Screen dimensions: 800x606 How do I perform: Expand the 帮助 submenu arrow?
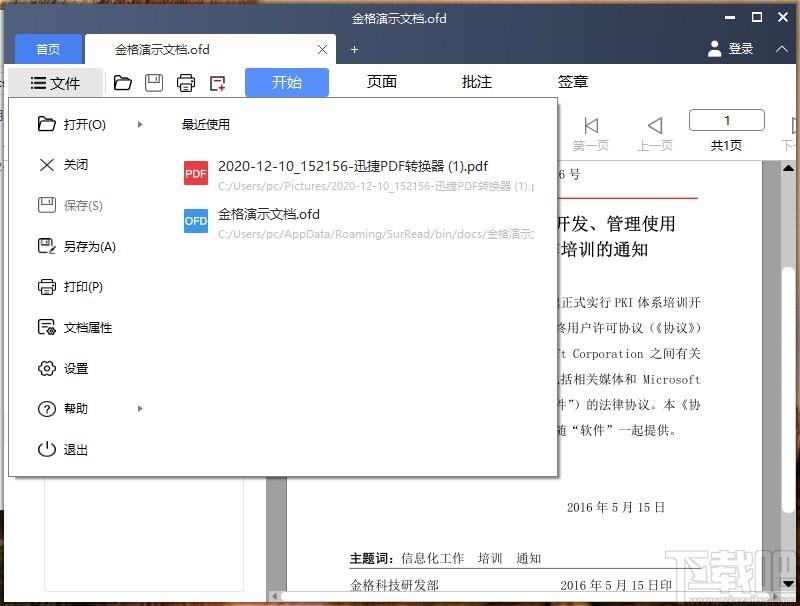pos(140,409)
